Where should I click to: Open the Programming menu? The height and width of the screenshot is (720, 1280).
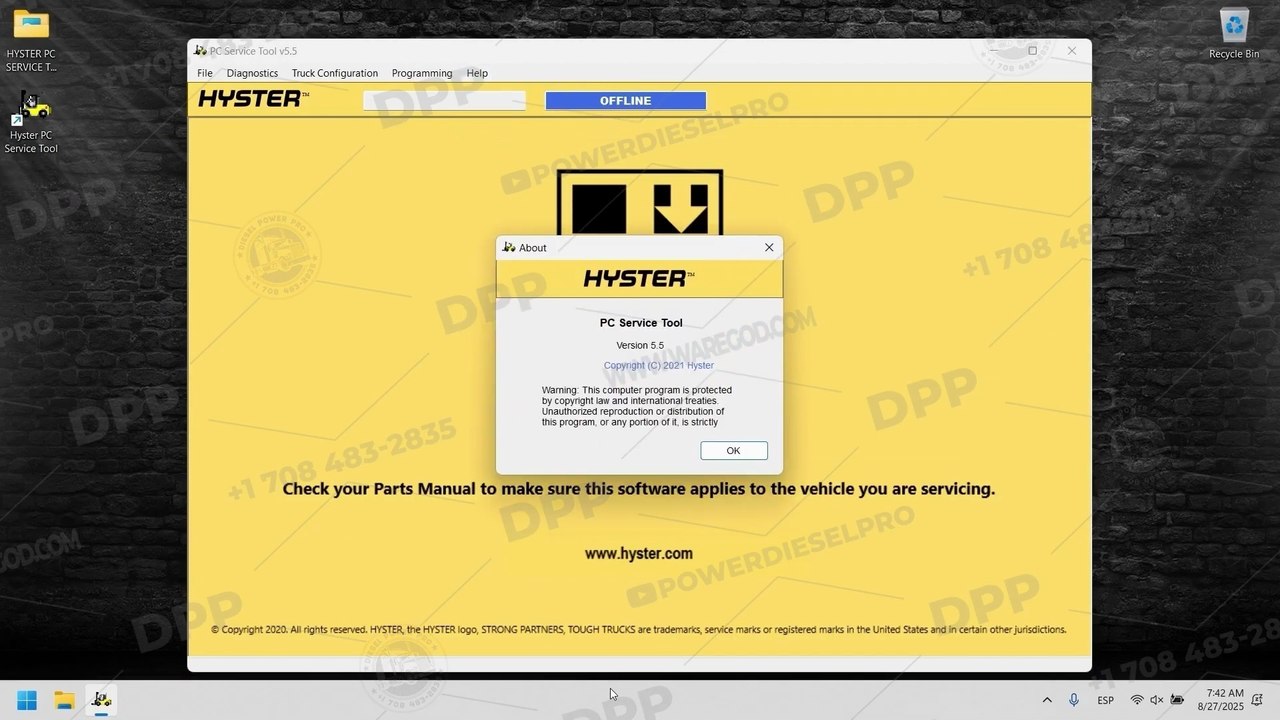tap(422, 73)
